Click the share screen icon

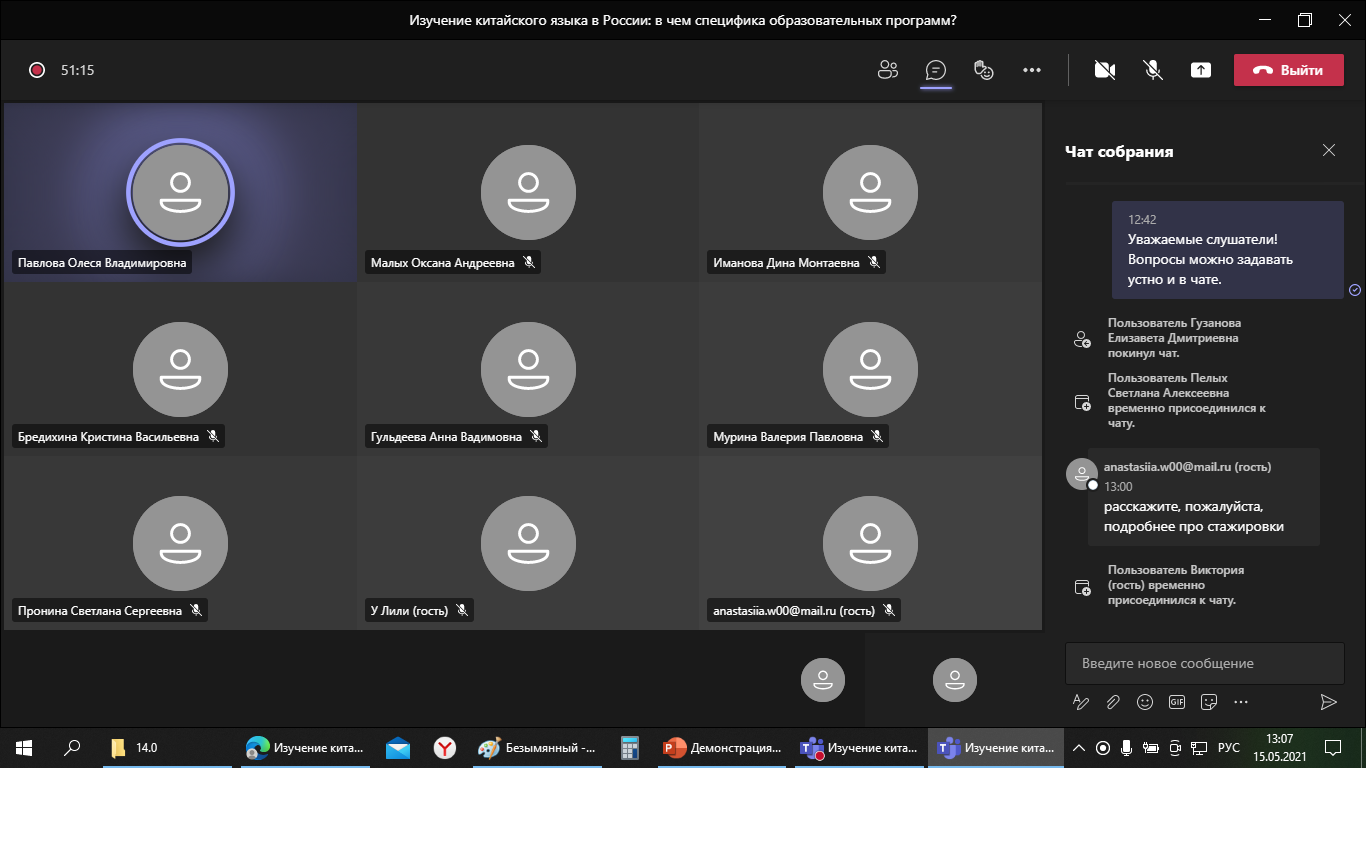[1201, 70]
